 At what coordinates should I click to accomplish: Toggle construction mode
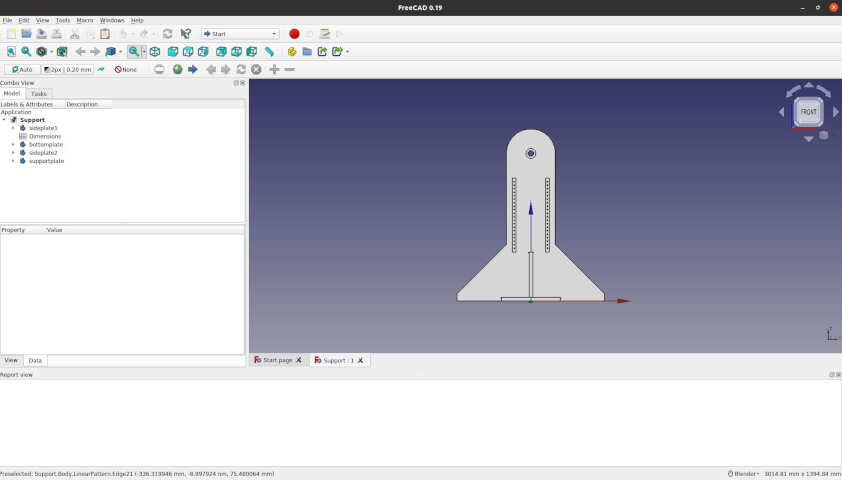101,69
